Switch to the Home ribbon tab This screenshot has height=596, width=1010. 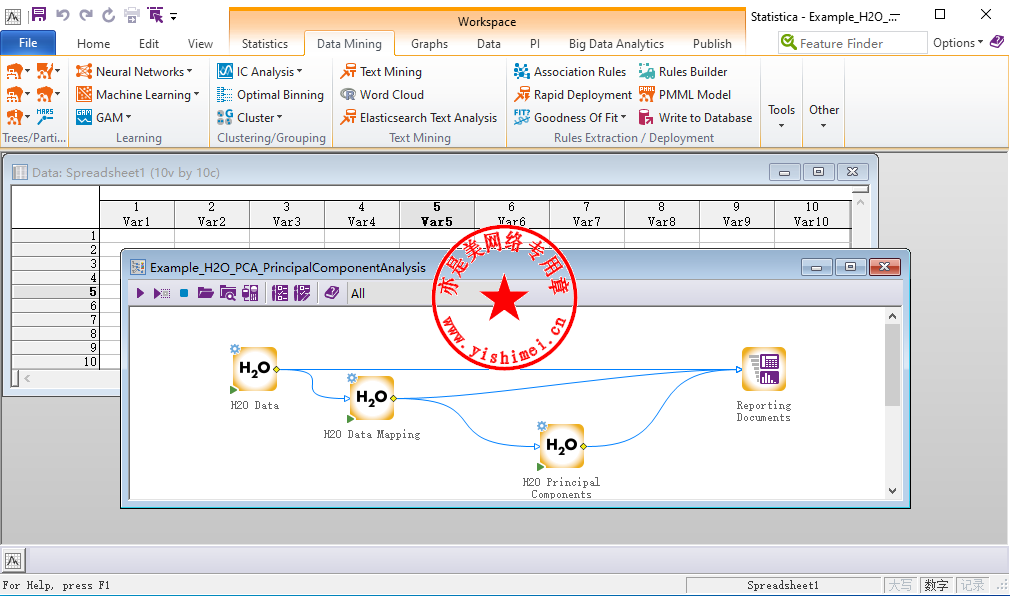(x=93, y=44)
